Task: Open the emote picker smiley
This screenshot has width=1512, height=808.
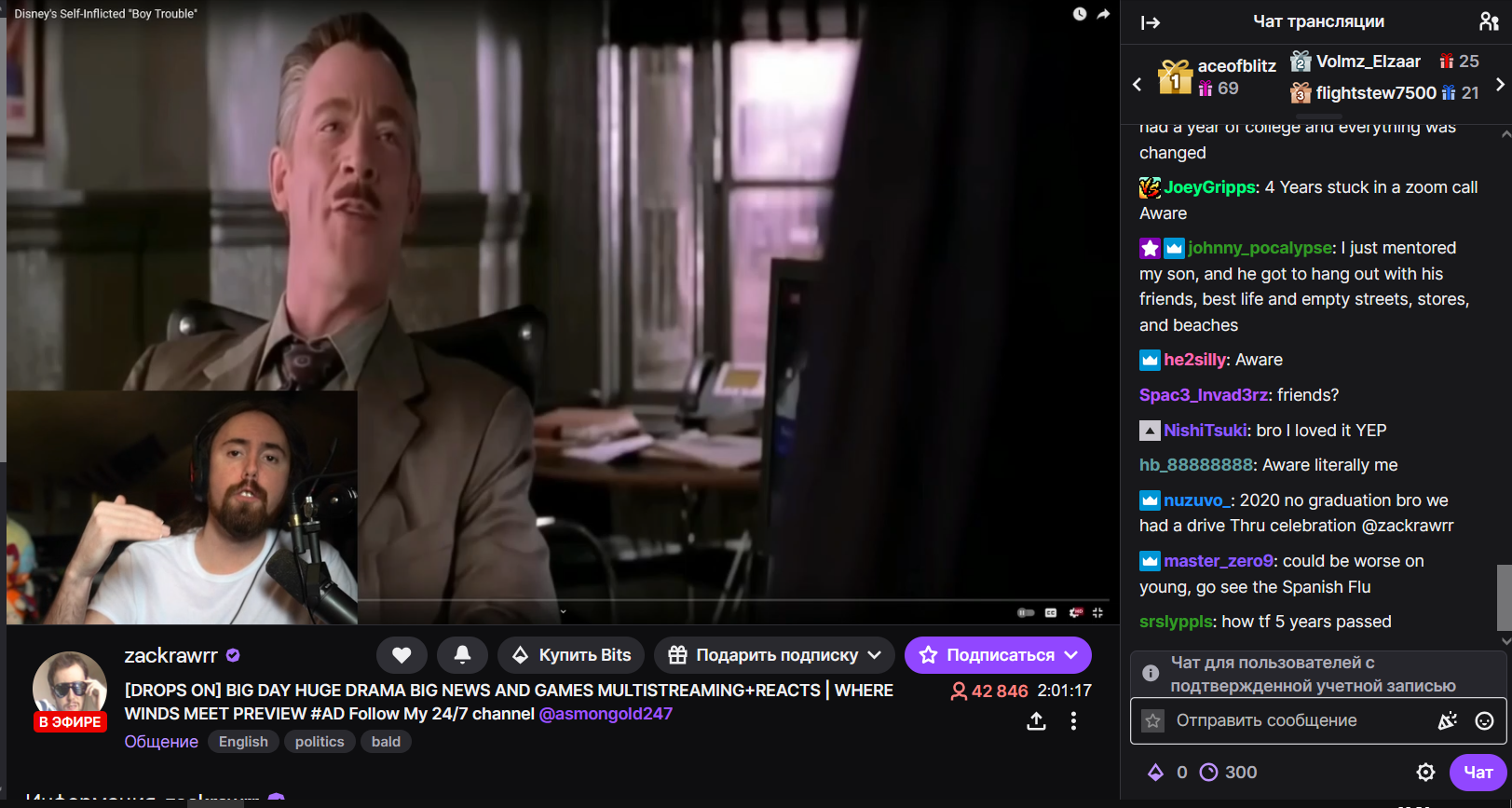Action: (1484, 720)
